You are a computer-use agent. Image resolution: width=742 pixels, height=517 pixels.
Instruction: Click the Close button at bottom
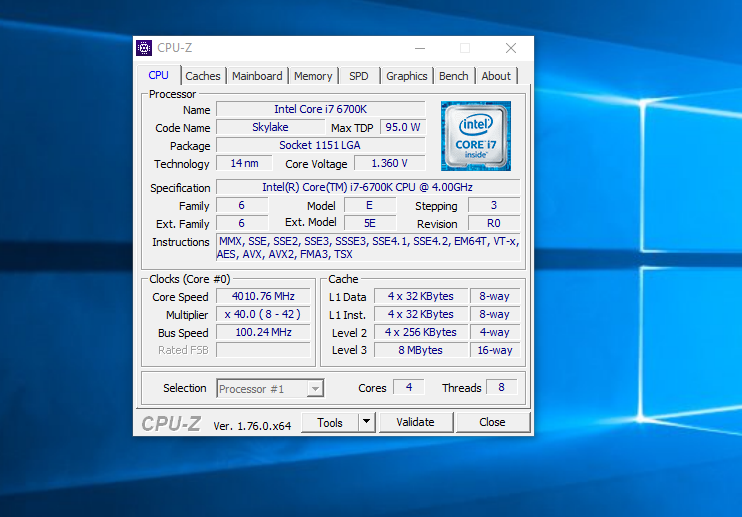click(492, 422)
